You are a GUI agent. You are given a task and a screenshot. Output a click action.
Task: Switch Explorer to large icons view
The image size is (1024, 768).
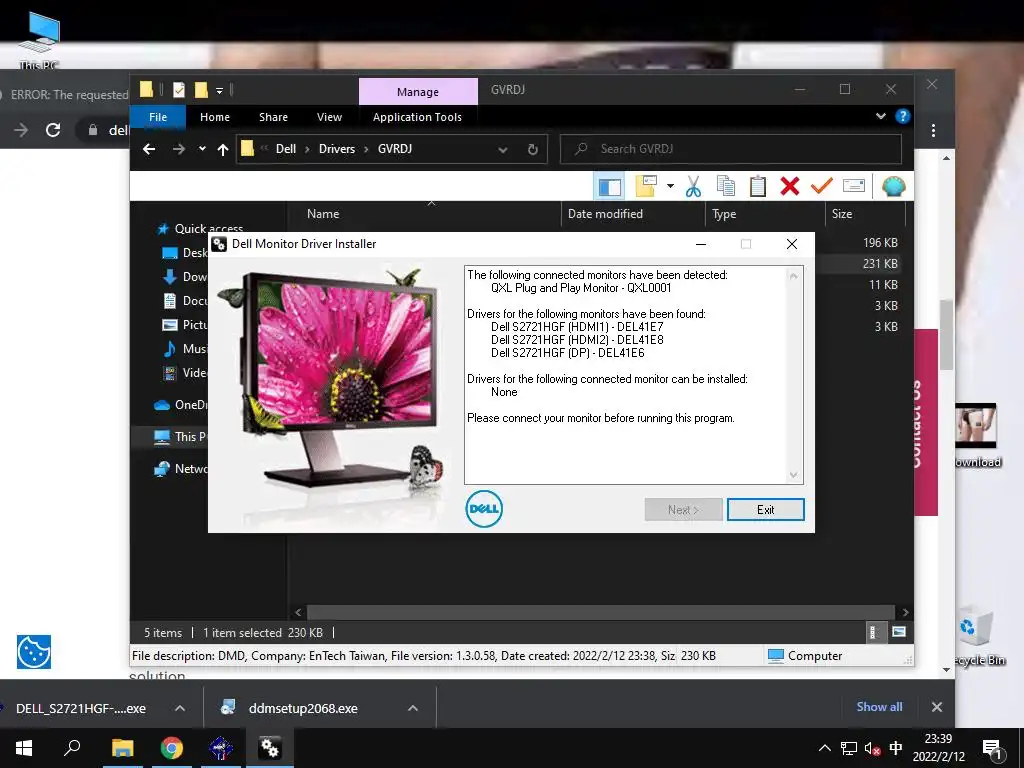[x=899, y=632]
